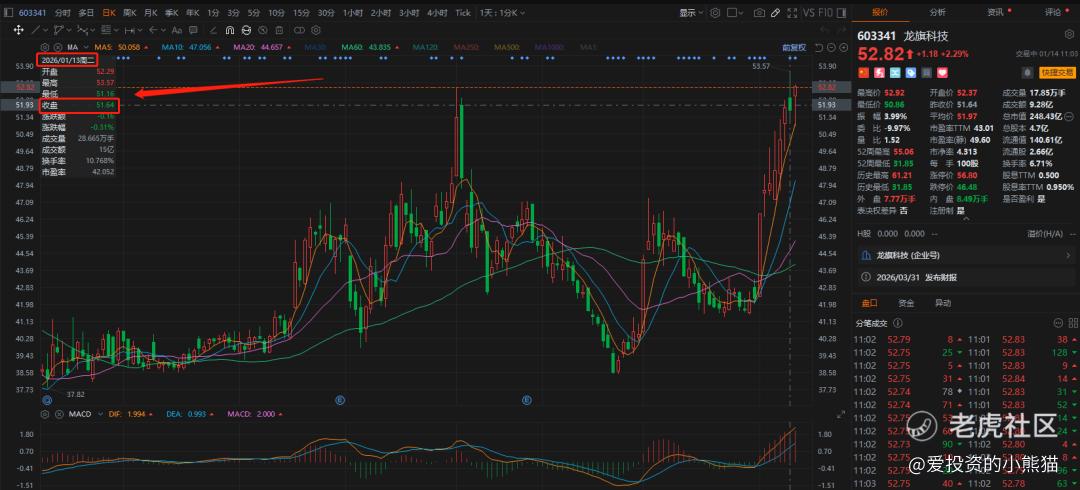Open the 资讯 news tab
Screen dimensions: 1080x490
click(996, 12)
